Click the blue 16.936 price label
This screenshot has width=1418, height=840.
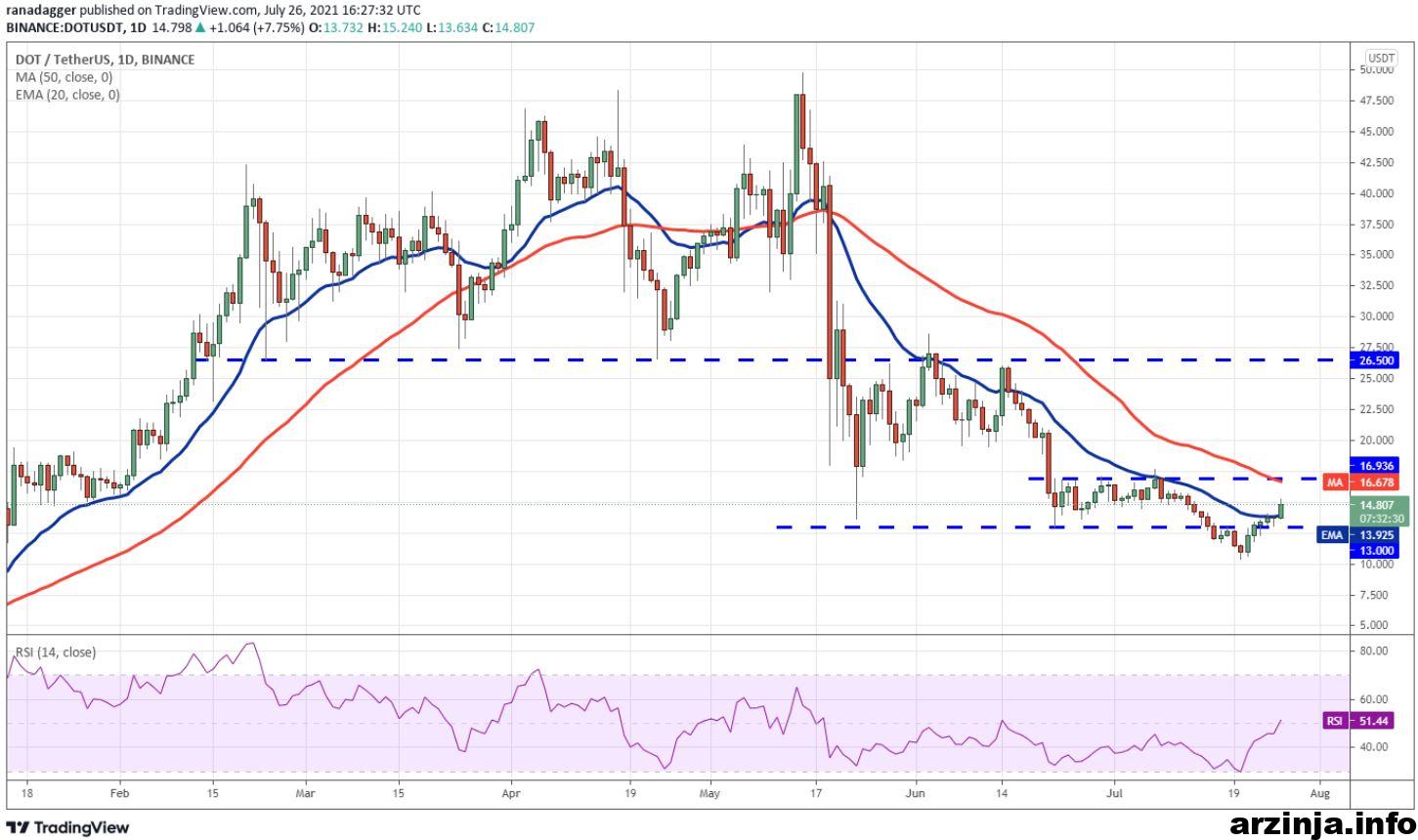[x=1375, y=468]
